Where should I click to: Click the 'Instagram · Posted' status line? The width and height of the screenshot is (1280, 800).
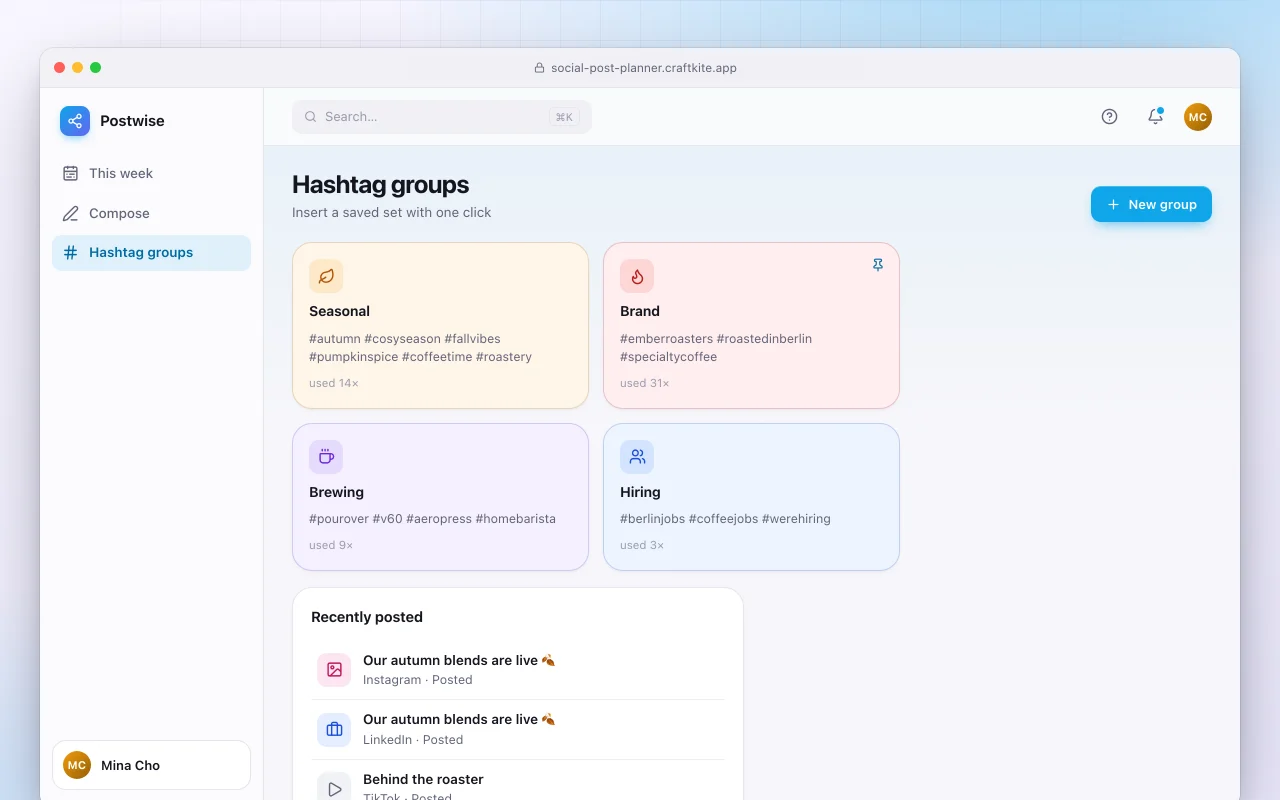pos(418,680)
